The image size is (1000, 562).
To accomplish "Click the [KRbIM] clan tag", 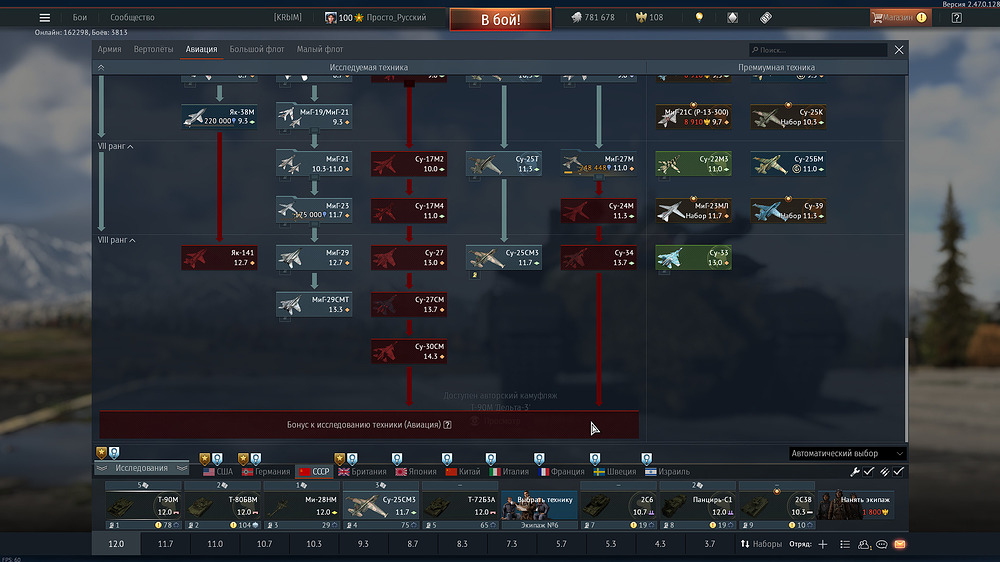I will point(288,18).
